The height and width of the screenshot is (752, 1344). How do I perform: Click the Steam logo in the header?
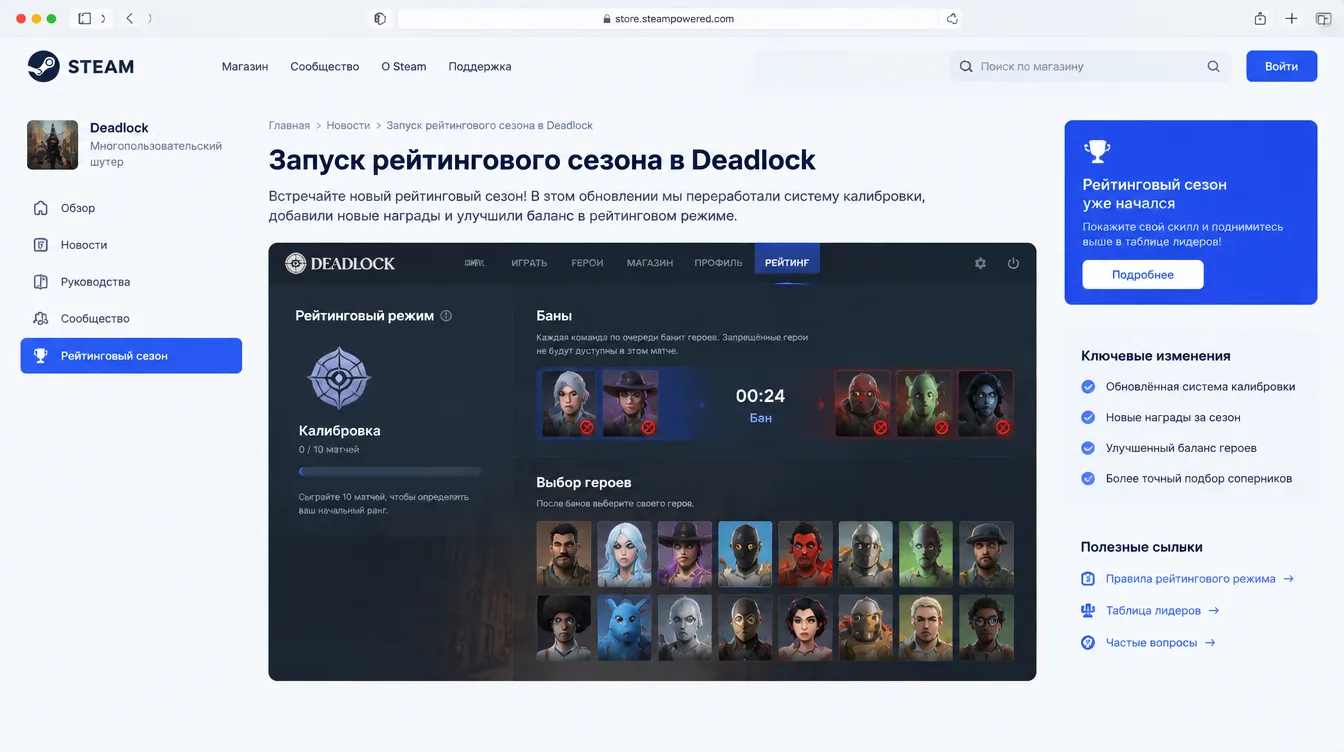click(81, 66)
